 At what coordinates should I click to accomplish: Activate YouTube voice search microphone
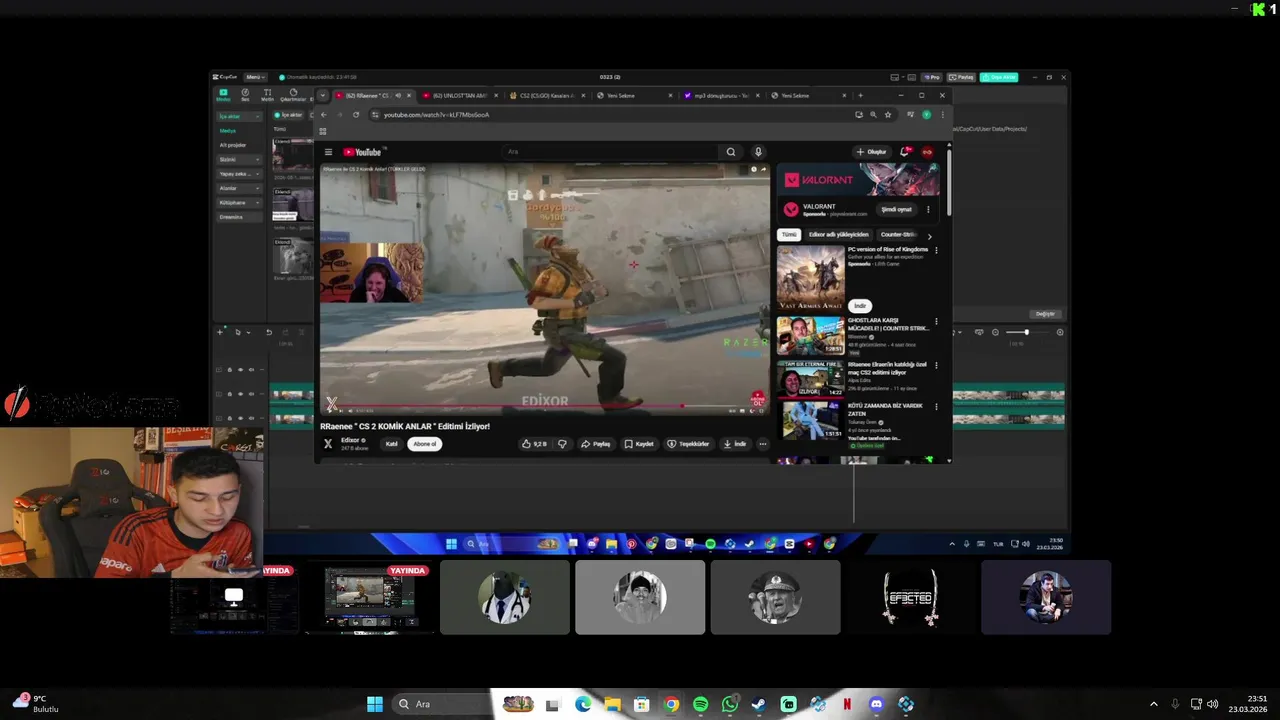click(x=758, y=152)
